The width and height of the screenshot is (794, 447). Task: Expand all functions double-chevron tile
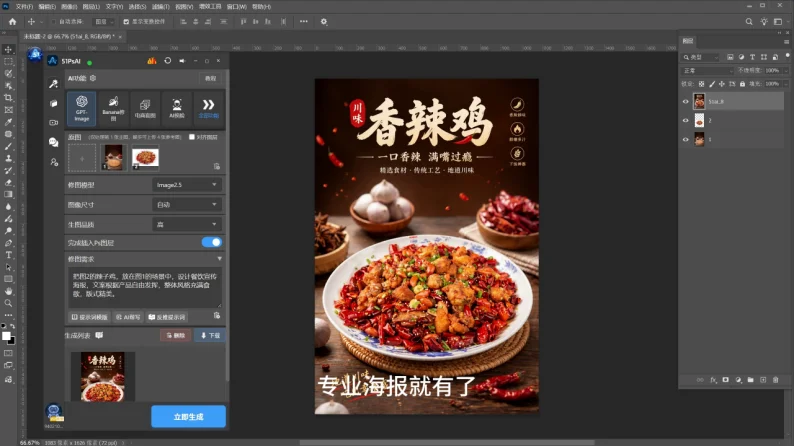(208, 108)
